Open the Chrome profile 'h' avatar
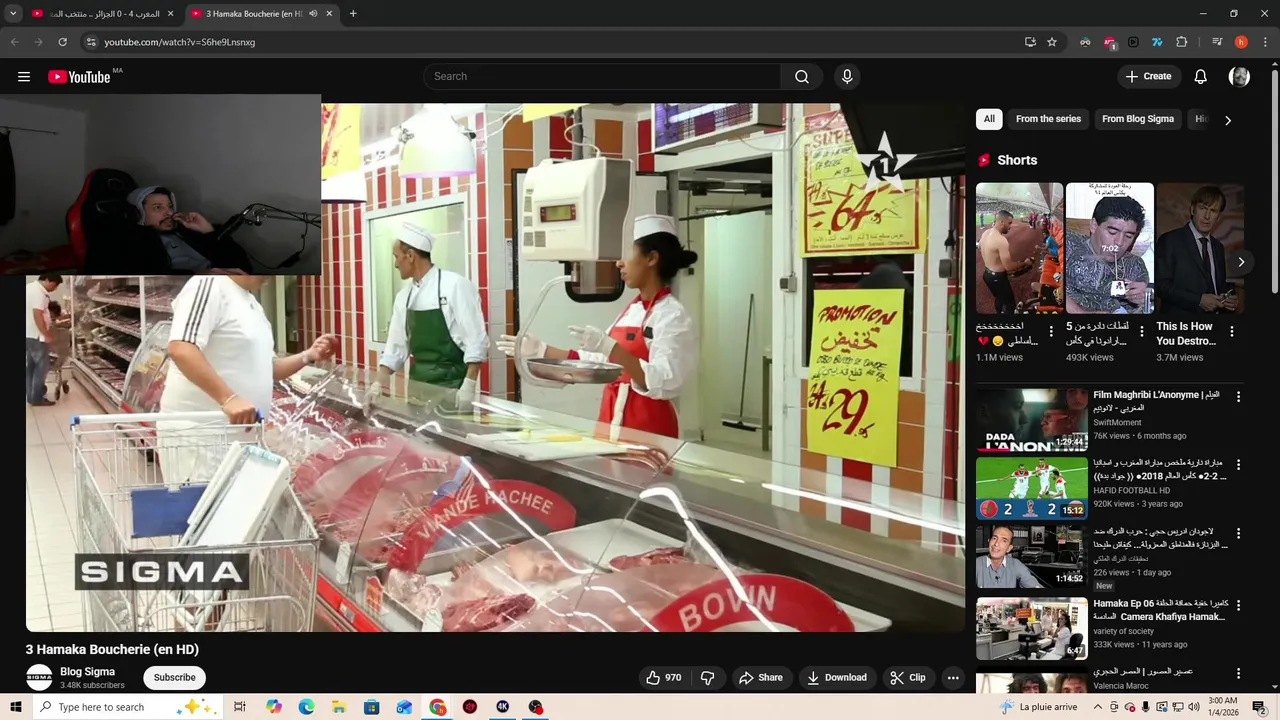 (1241, 42)
